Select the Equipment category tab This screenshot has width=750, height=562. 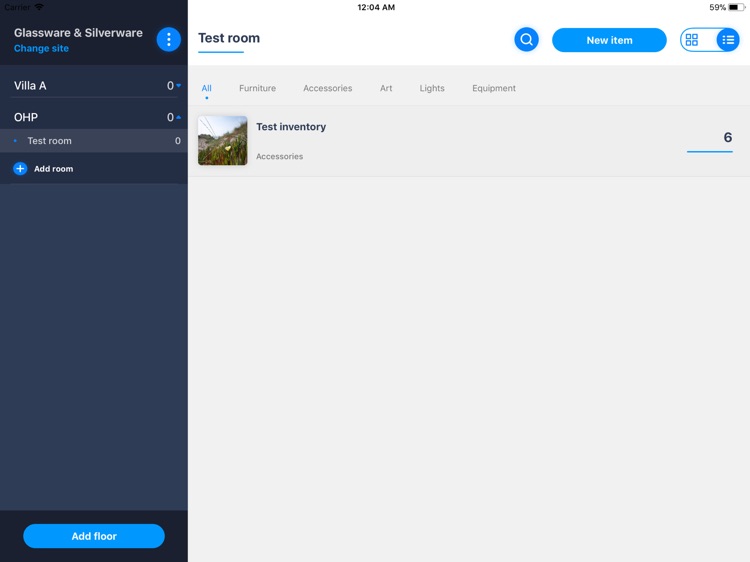494,88
